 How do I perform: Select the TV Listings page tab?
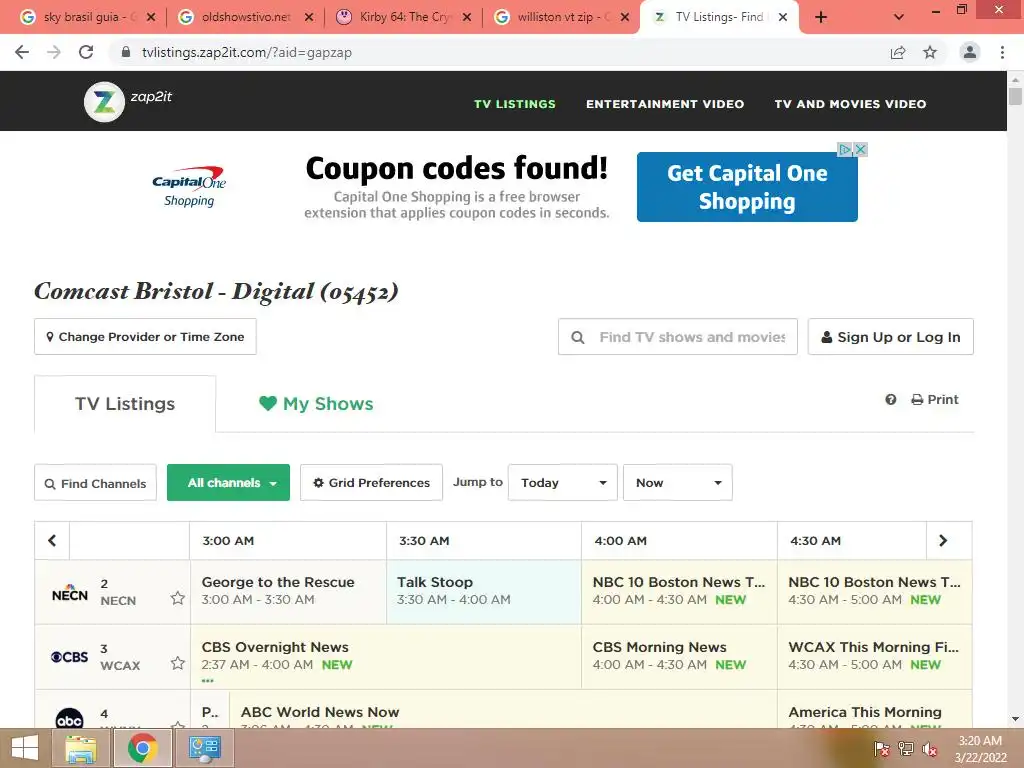pyautogui.click(x=125, y=404)
